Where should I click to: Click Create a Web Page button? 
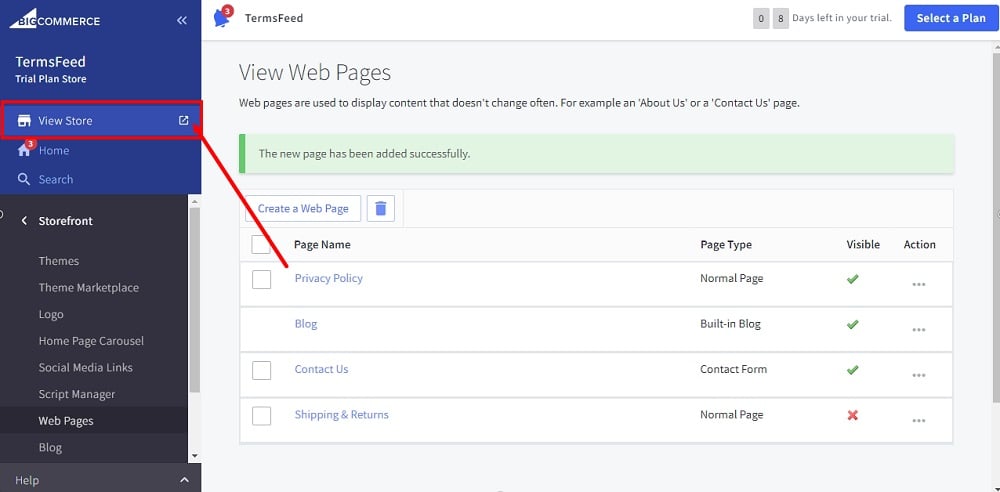tap(303, 208)
